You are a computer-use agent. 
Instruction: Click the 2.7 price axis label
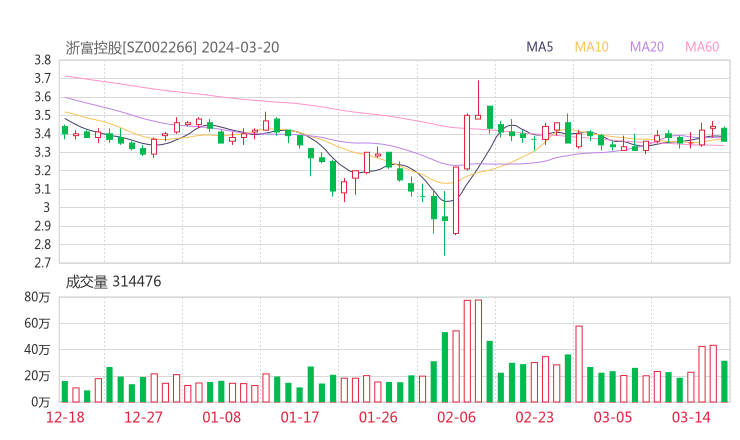pos(42,262)
